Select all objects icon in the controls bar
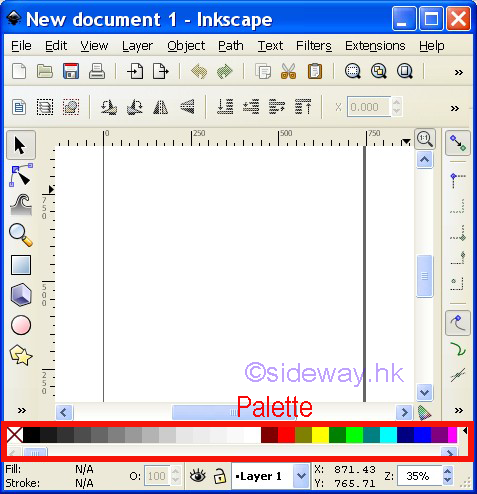Screen dimensions: 477x494 click(19, 107)
